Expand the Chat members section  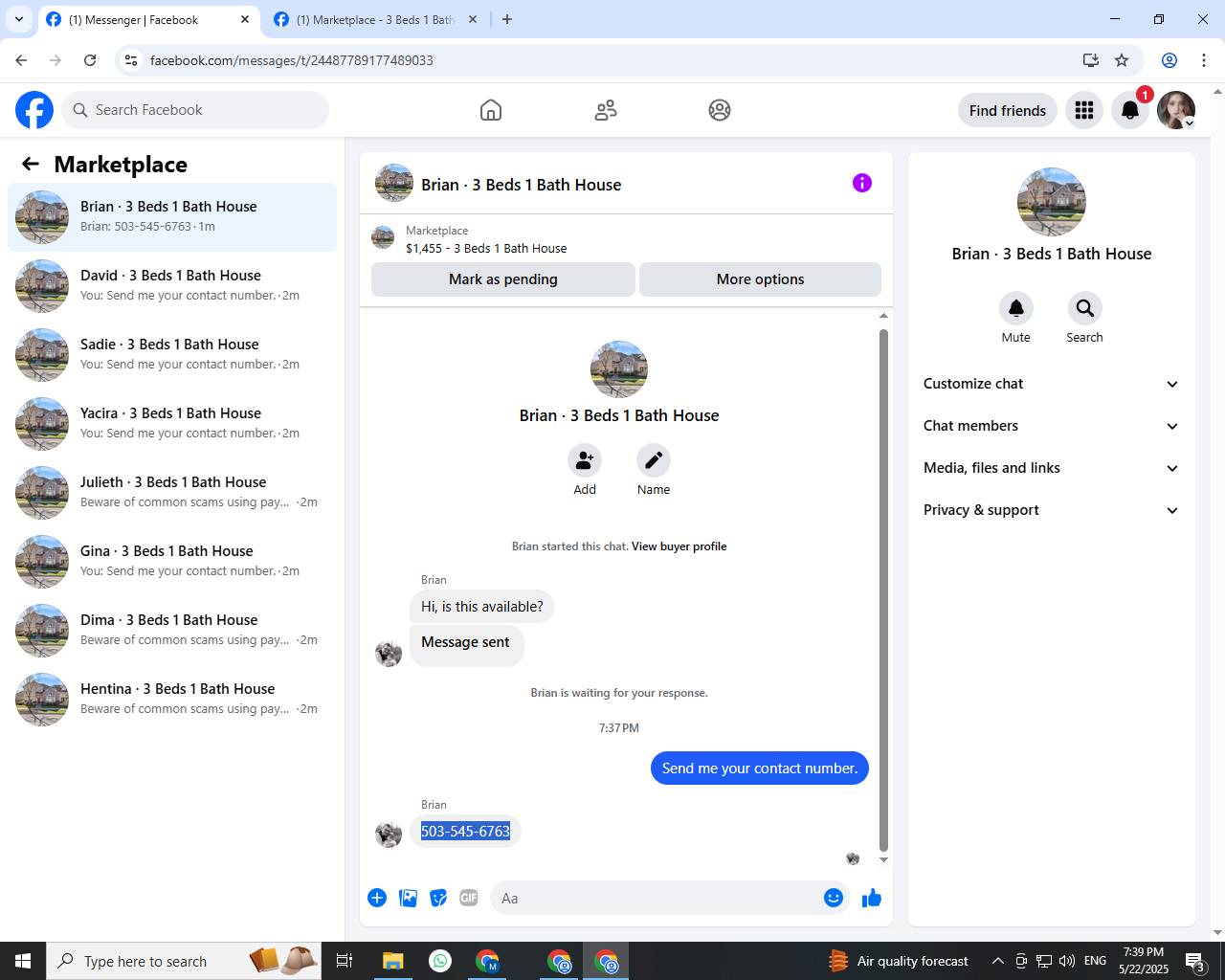(x=1051, y=426)
